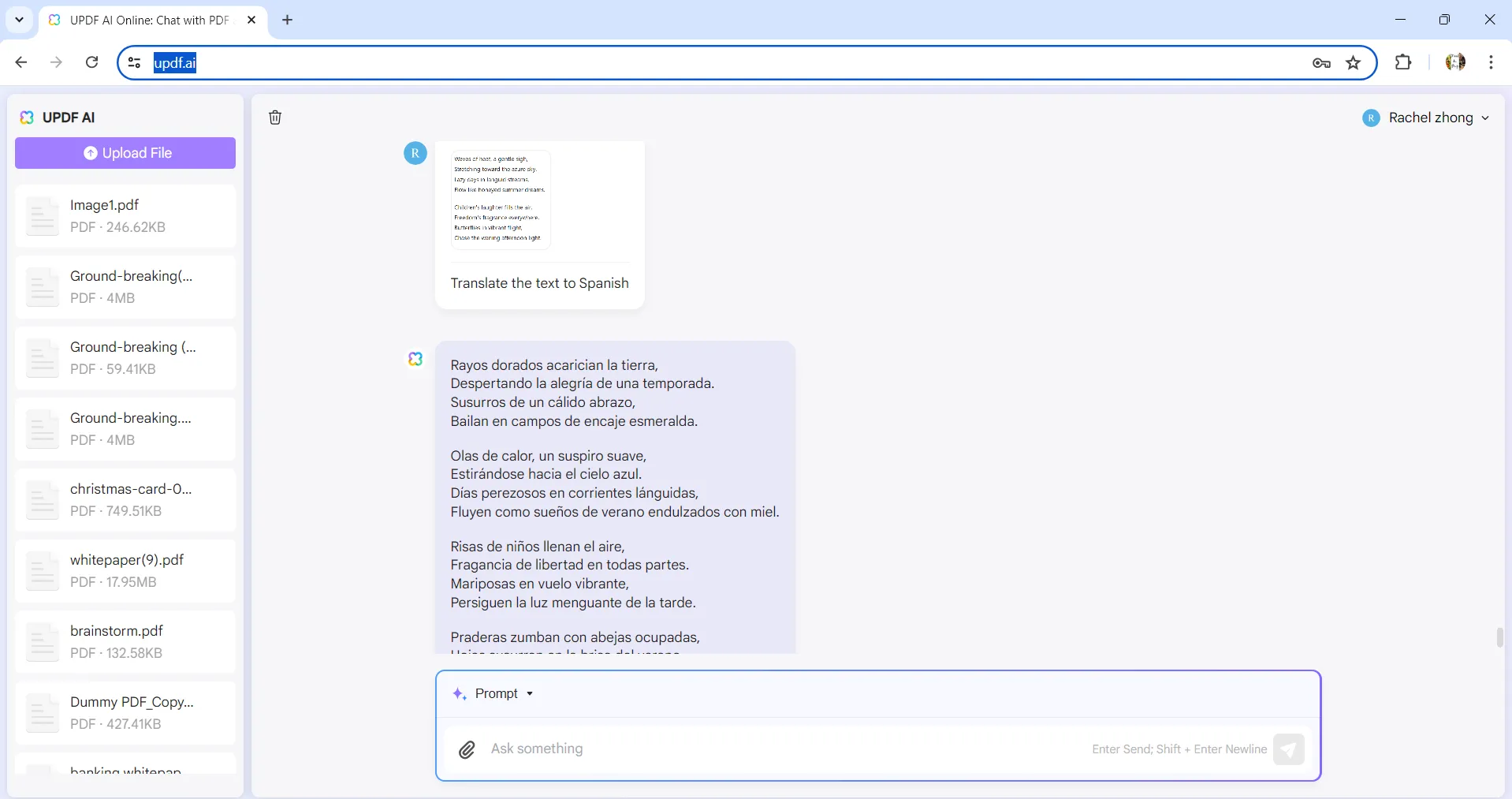
Task: Click the line "Olas de calor, un suspiro suave,"
Action: (549, 456)
